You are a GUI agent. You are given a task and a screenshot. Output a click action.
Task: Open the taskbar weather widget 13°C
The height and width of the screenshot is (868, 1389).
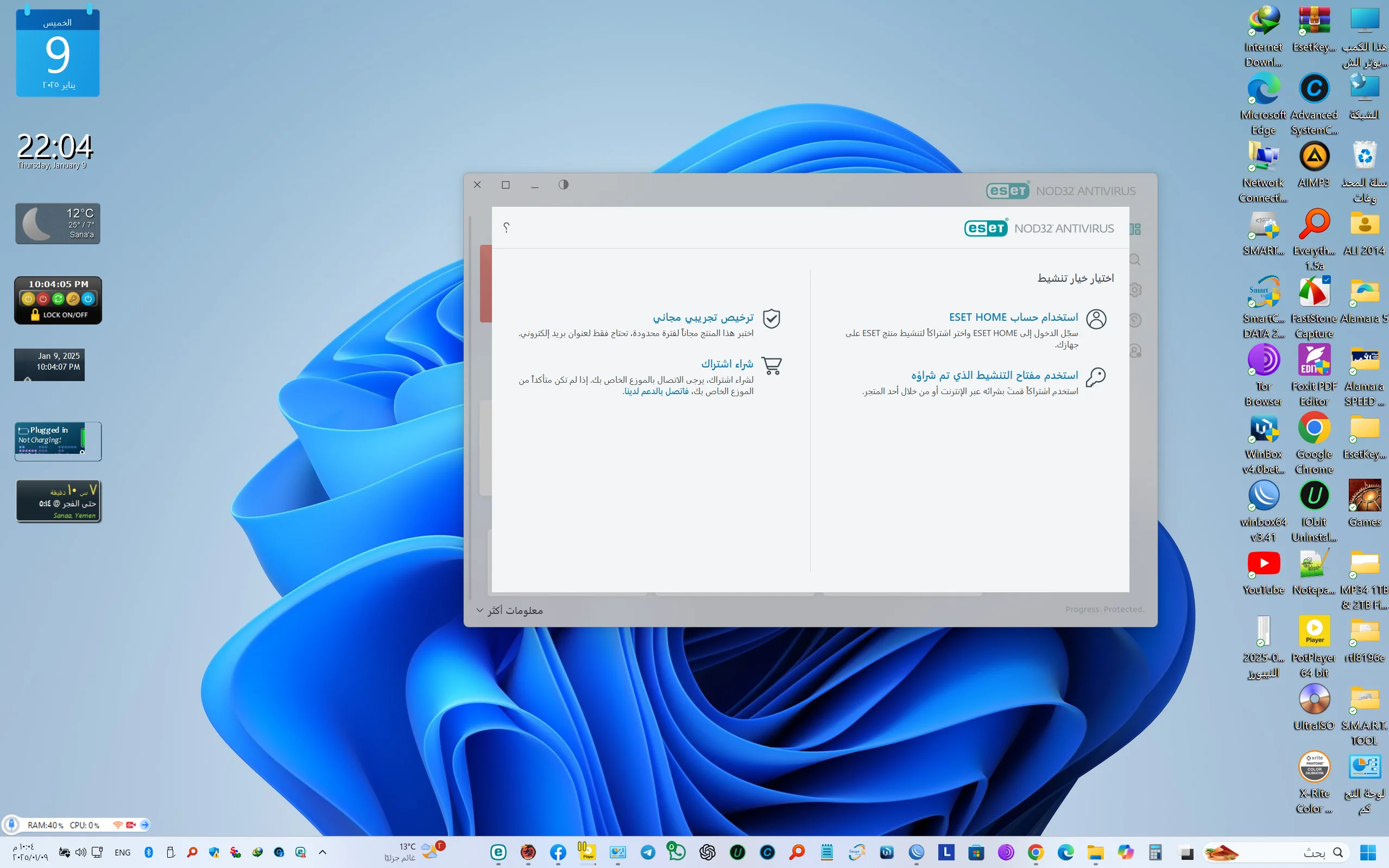[x=414, y=852]
